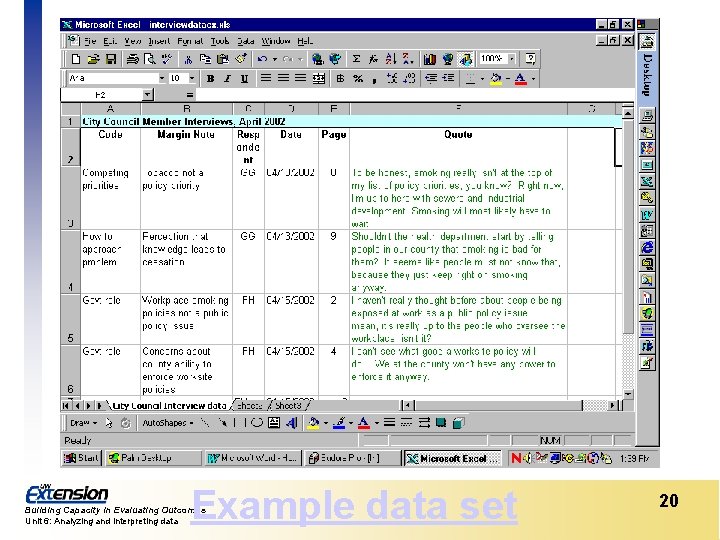Click the Insert Hyperlink globe icon

(317, 59)
